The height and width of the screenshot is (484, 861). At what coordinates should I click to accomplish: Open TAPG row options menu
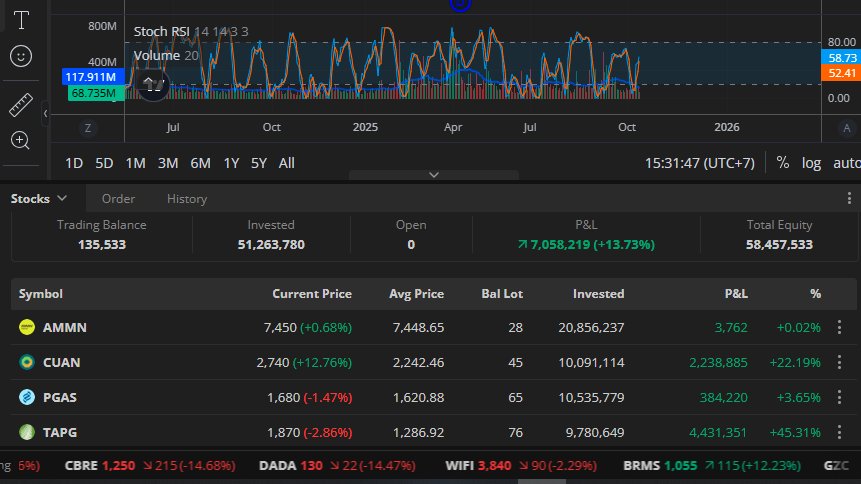[x=839, y=432]
